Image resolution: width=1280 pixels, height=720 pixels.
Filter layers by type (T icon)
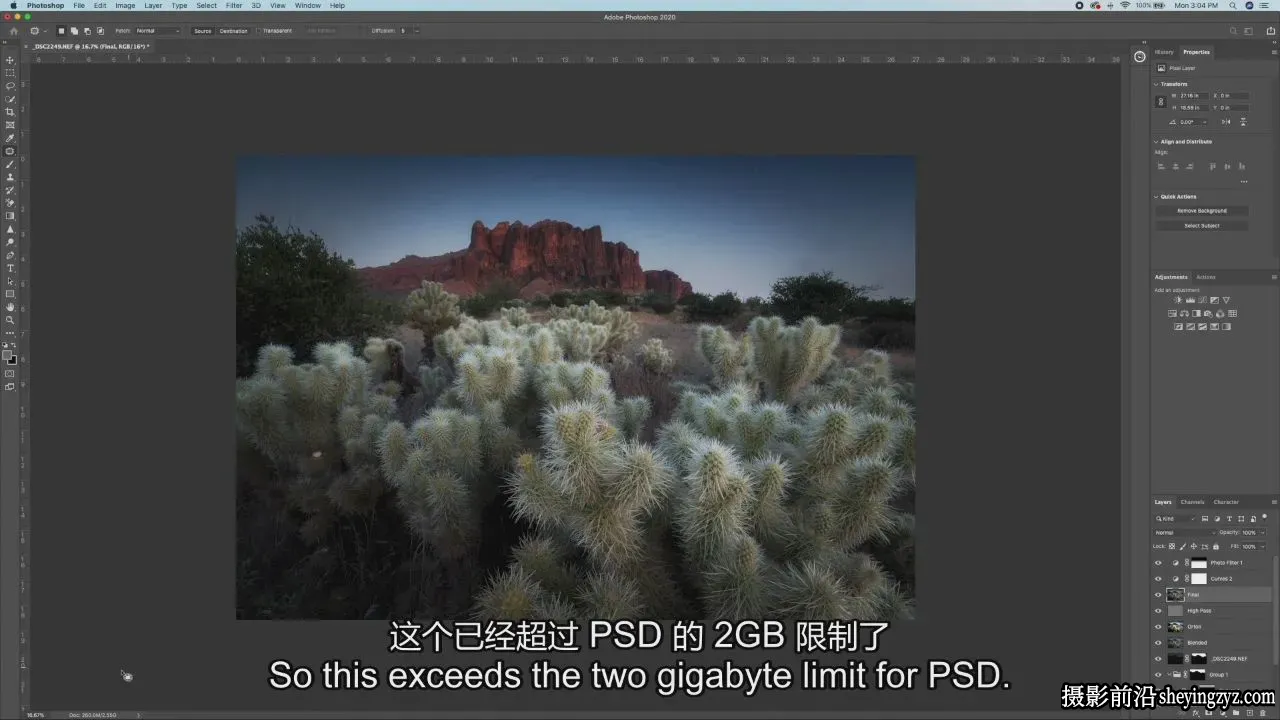point(1230,519)
